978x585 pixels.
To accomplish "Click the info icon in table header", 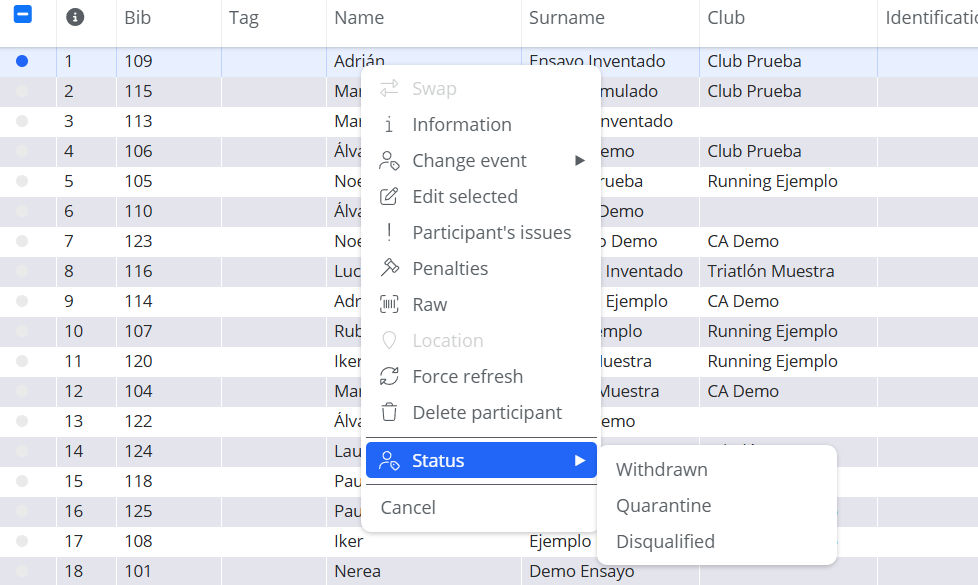I will point(75,17).
